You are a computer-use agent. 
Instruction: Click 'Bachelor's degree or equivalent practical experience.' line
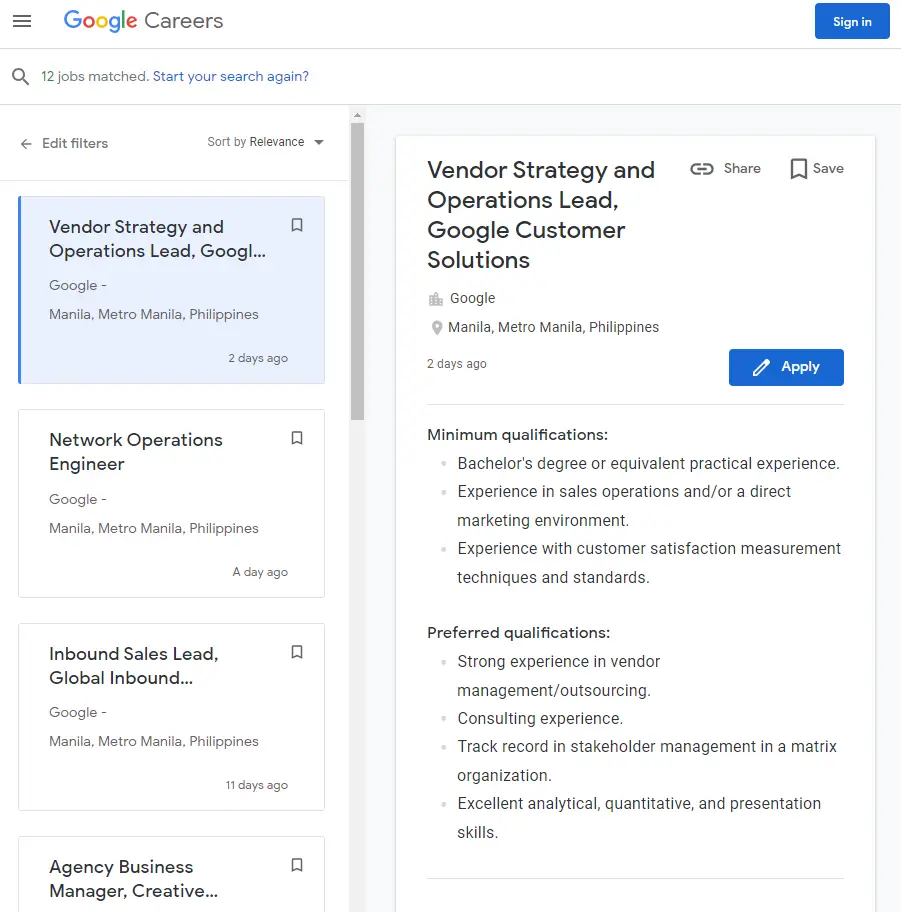point(648,464)
